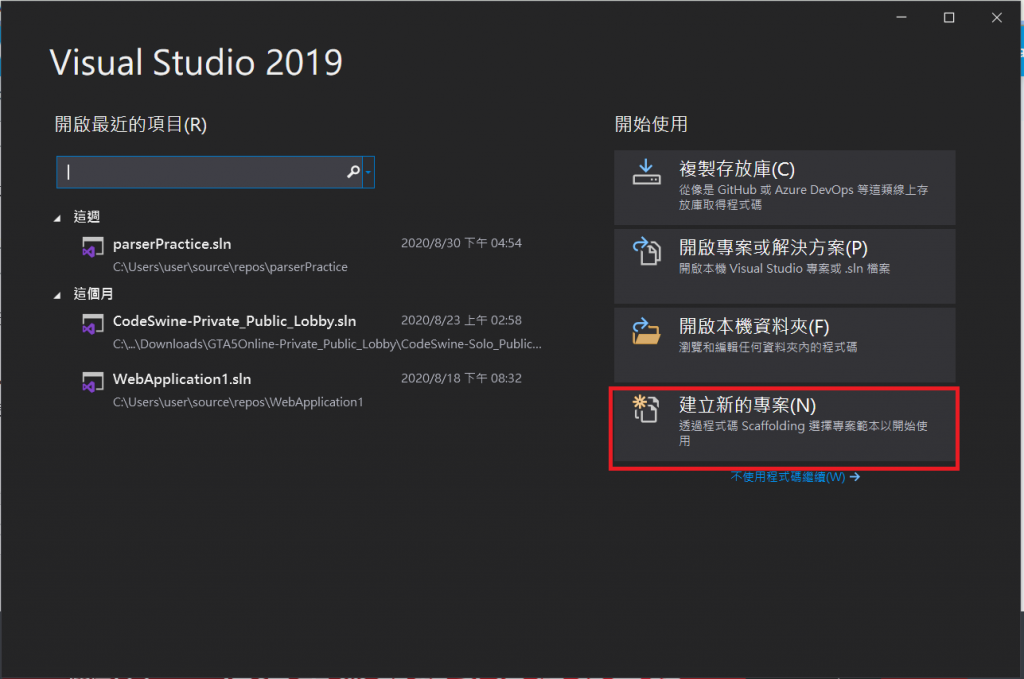
Task: Click the CodeSwine-Private_Public_Lobby.sln solution icon
Action: 92,324
